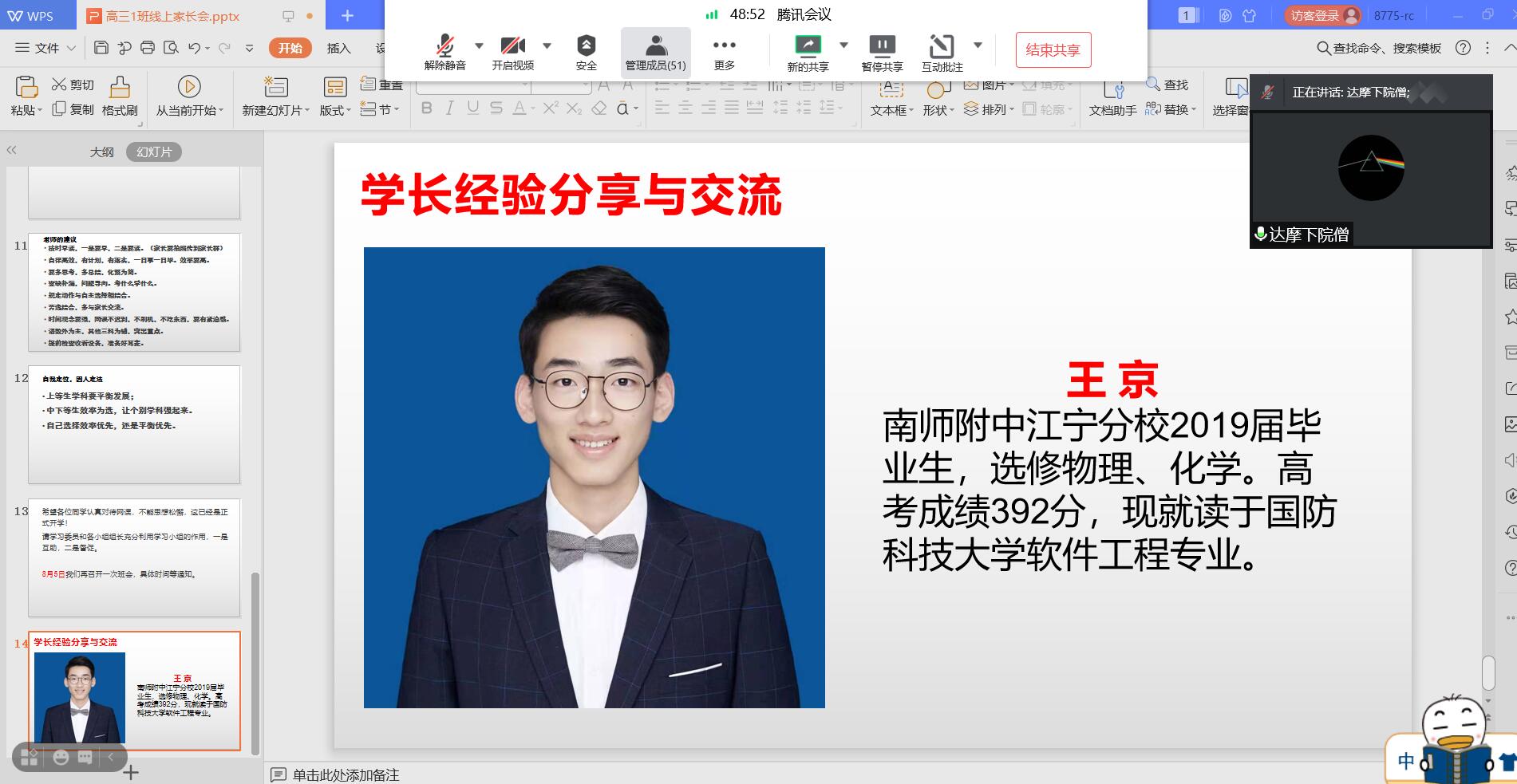
Task: Click the 格式刷 format painter icon
Action: [120, 86]
